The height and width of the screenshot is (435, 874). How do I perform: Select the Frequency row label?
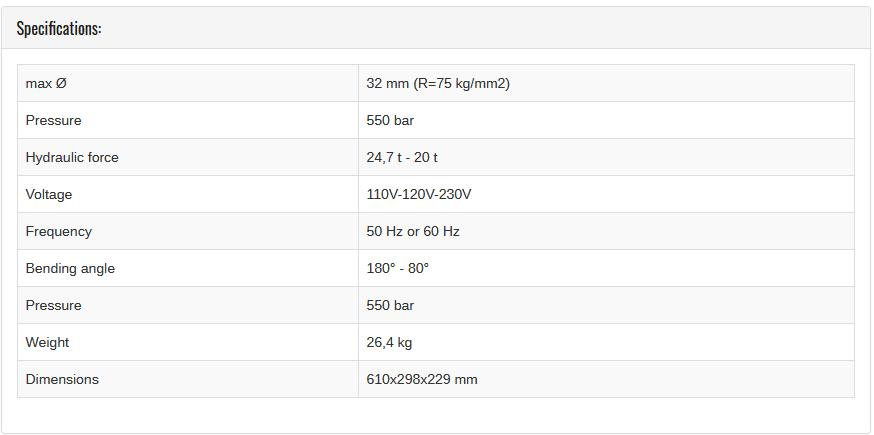pyautogui.click(x=59, y=231)
